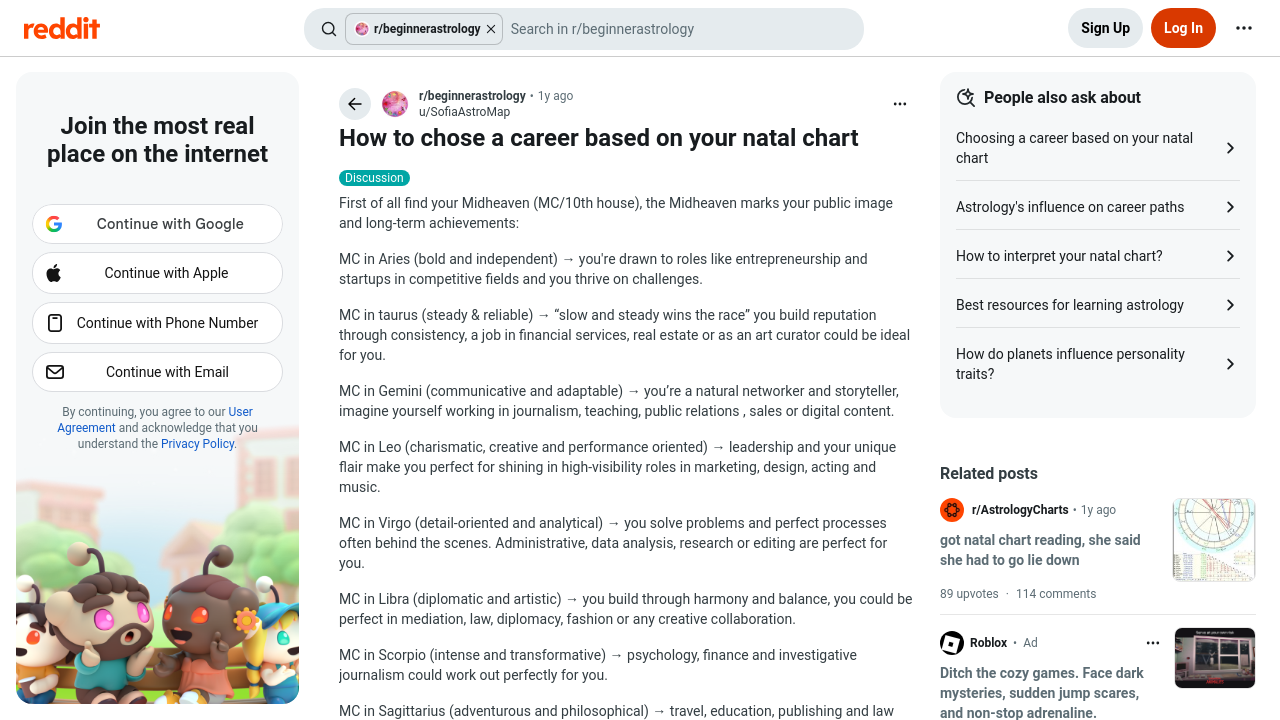Click the Sign Up button
Viewport: 1280px width, 720px height.
(x=1105, y=28)
